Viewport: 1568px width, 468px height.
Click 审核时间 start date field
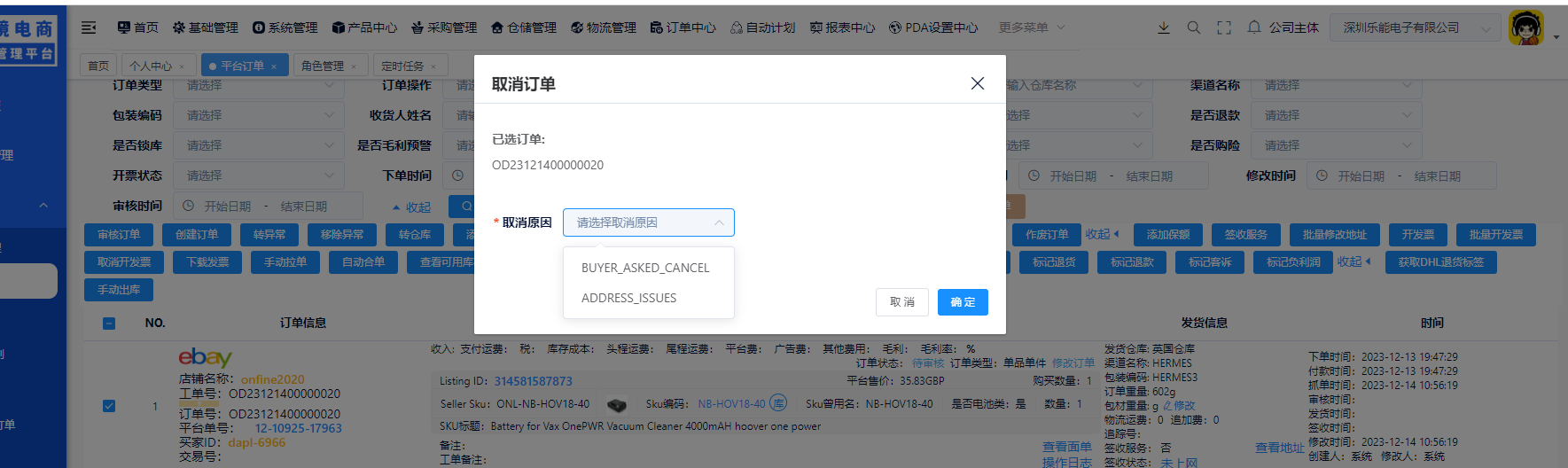click(x=228, y=207)
